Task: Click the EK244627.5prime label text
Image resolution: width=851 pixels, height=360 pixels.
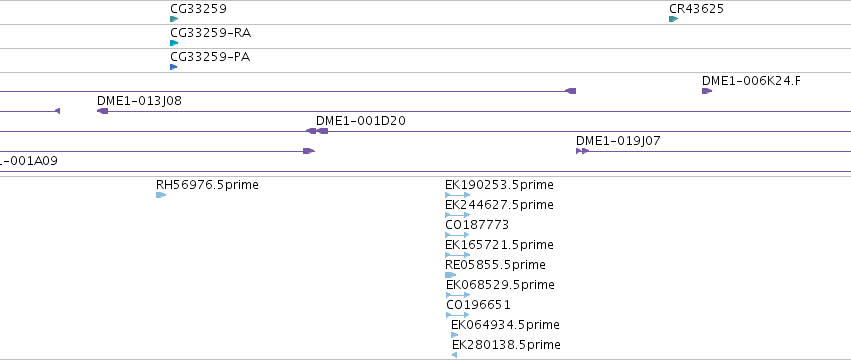Action: click(x=499, y=205)
